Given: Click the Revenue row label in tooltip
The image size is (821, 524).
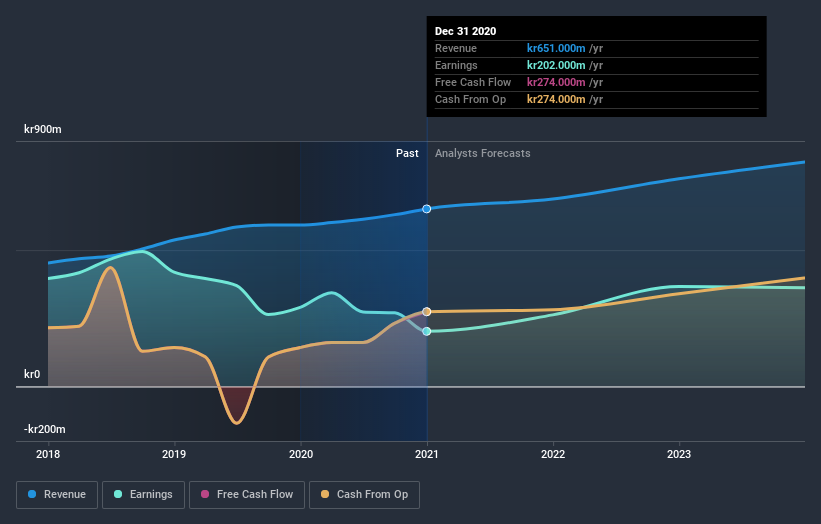Looking at the screenshot, I should click(456, 48).
